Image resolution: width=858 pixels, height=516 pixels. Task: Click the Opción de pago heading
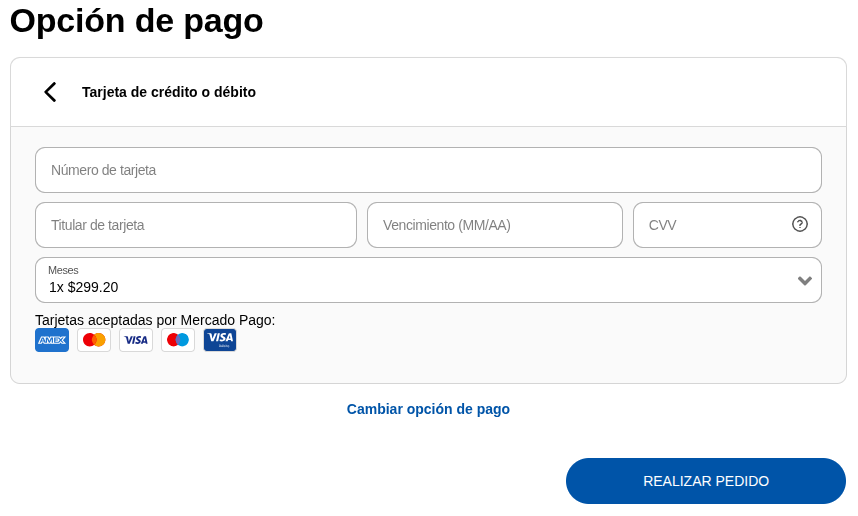coord(137,21)
